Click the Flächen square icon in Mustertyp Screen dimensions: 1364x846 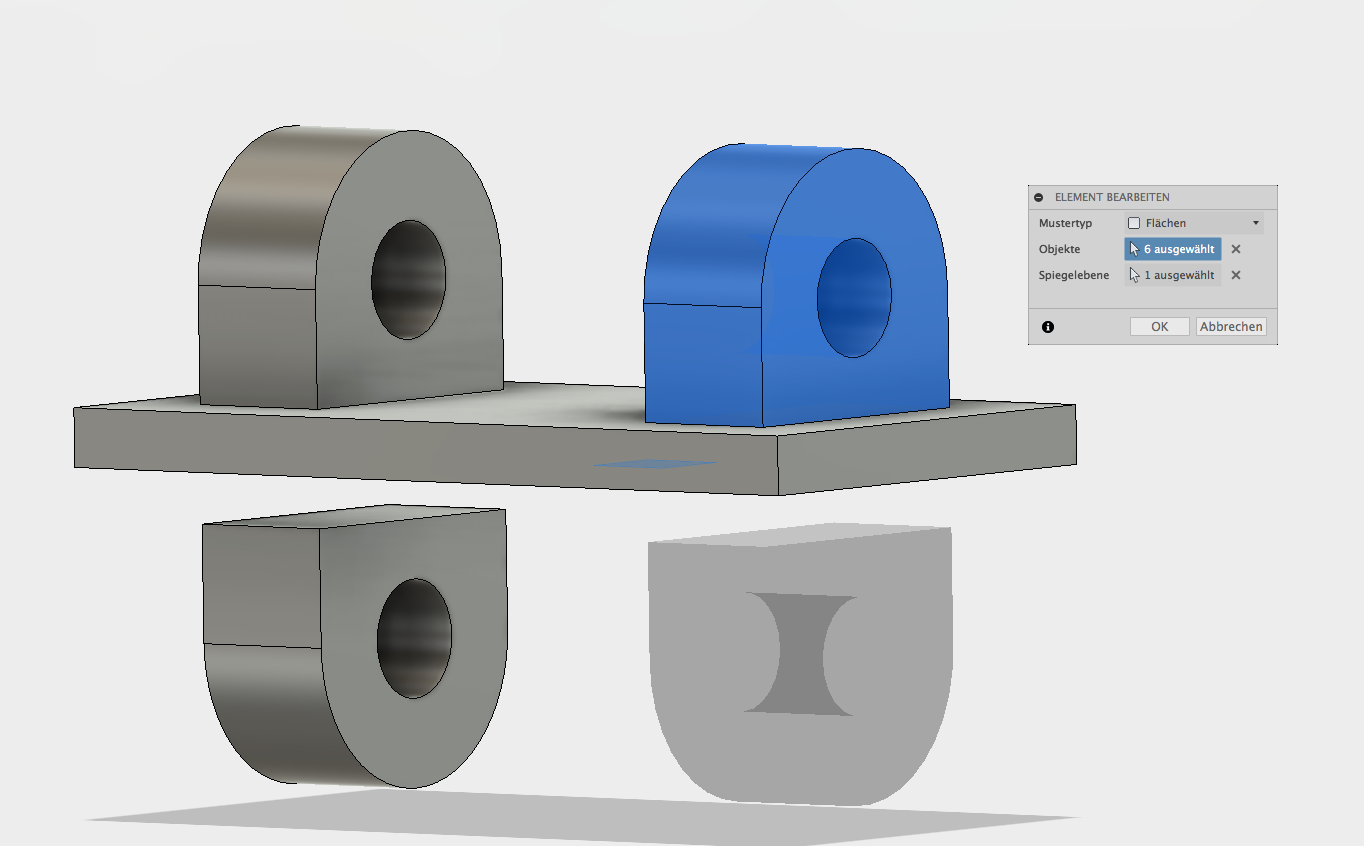click(x=1134, y=223)
